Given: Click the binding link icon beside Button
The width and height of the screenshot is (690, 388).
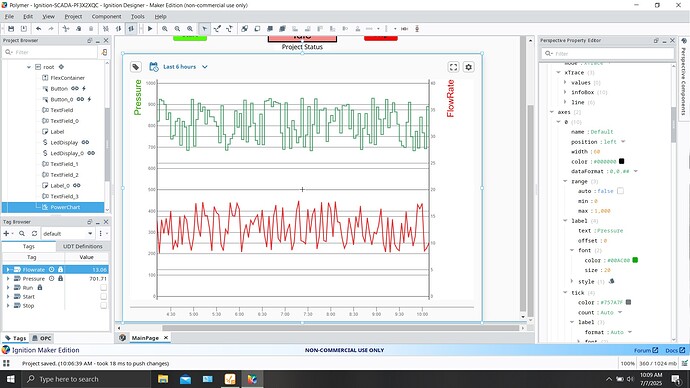Looking at the screenshot, I should pyautogui.click(x=75, y=88).
